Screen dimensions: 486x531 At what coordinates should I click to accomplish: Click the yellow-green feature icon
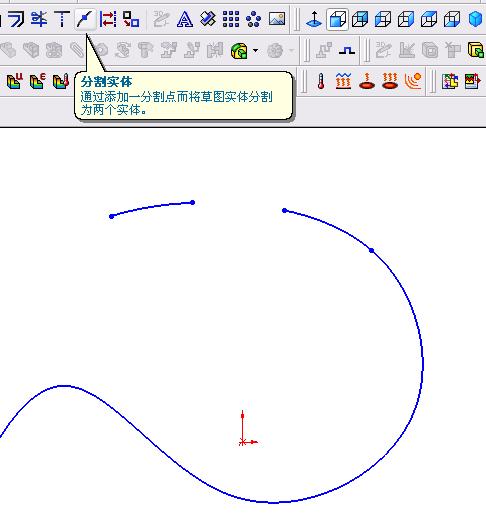click(x=240, y=51)
